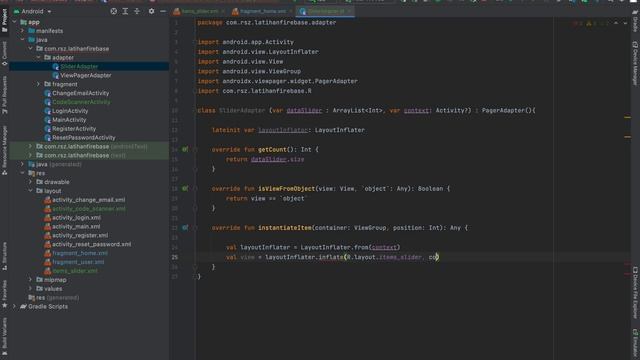Open the Pull Requests tool window
Screen dimensions: 640x360
[x=4, y=96]
